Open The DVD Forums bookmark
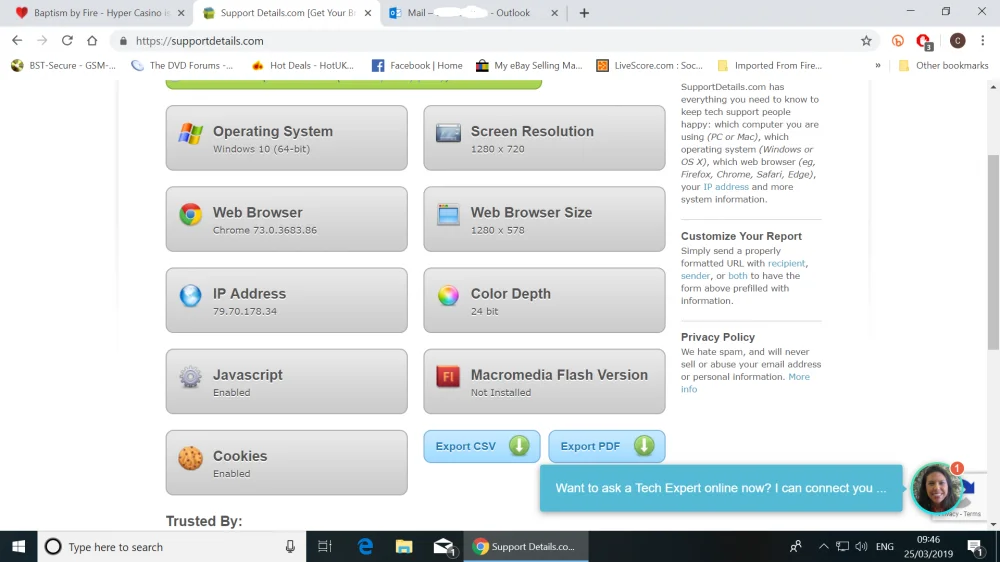 (182, 65)
